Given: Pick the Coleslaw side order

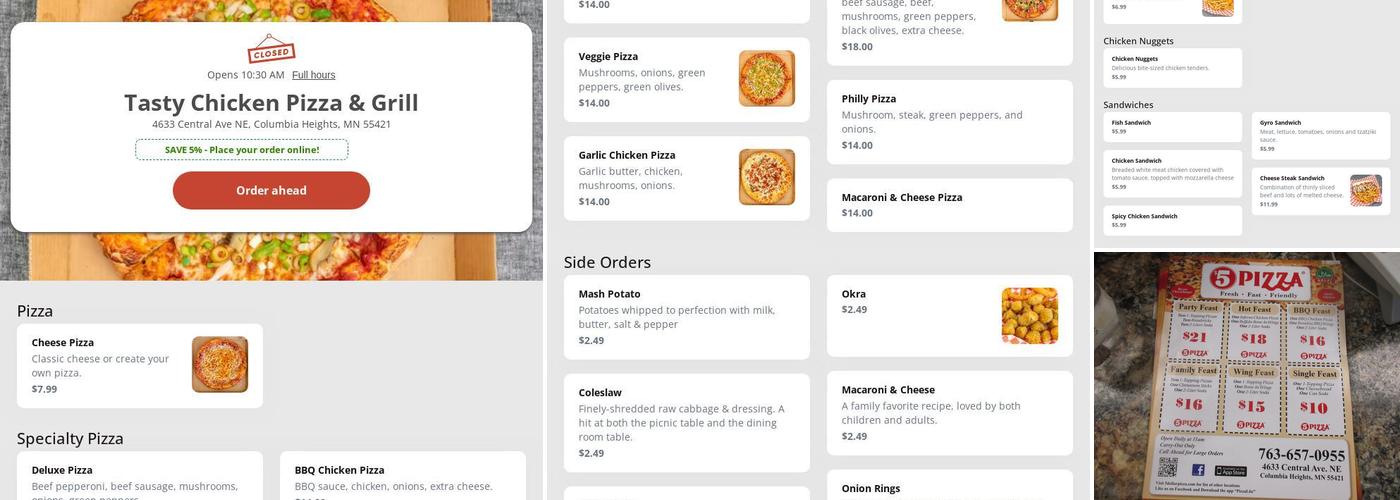Looking at the screenshot, I should 686,422.
